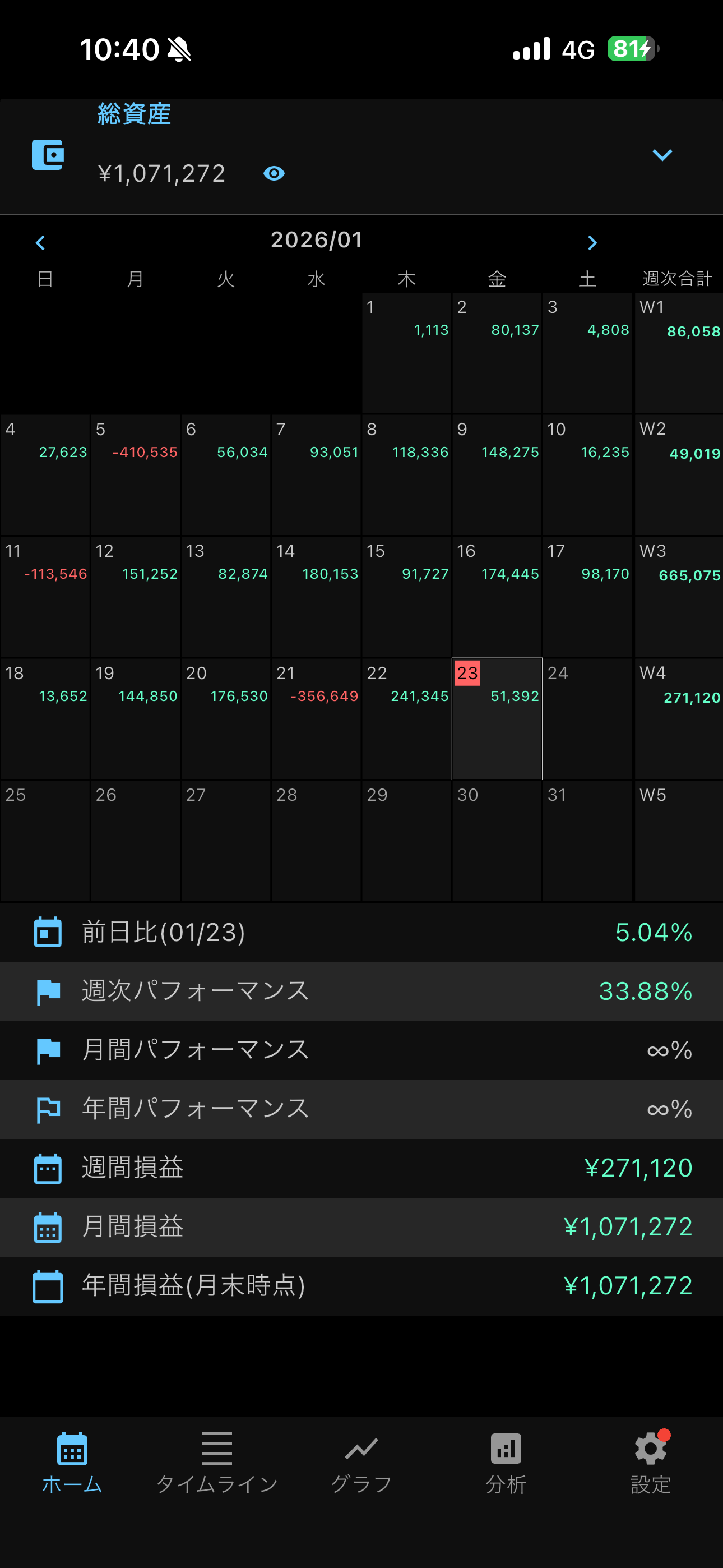Tap the 年間パフォーマンス outlined flag icon
Viewport: 723px width, 1568px height.
(48, 1109)
